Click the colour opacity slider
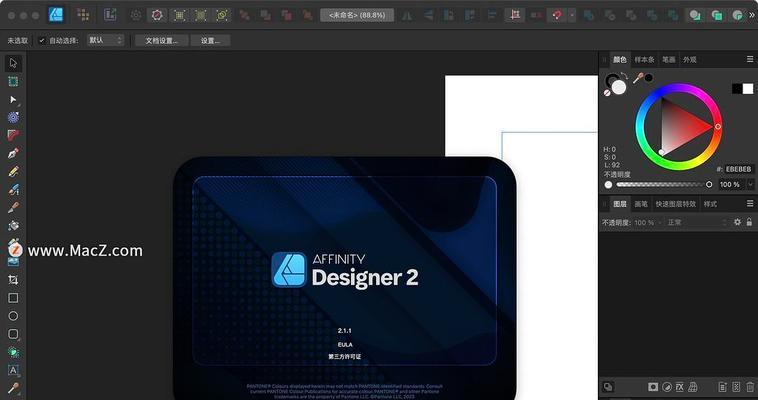 coord(662,184)
